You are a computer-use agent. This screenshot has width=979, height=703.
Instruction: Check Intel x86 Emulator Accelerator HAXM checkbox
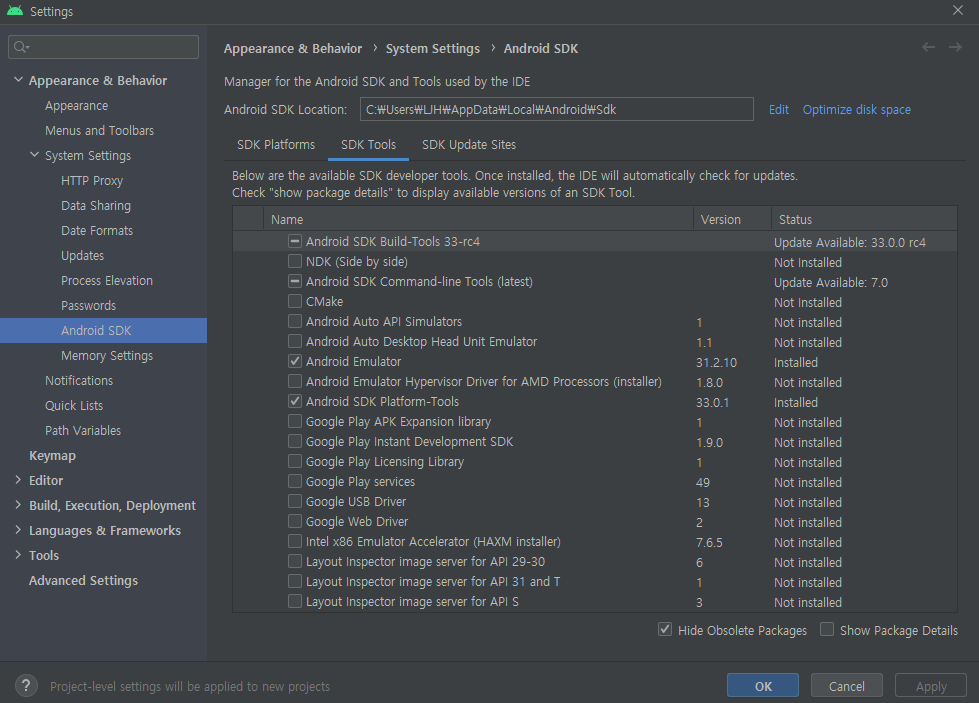295,541
